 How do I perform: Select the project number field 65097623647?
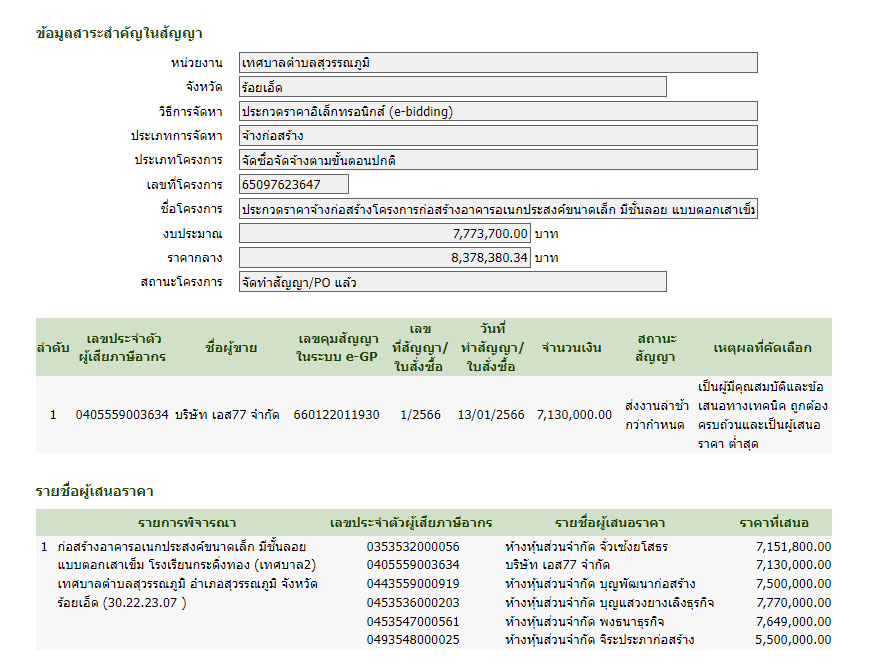pos(294,184)
